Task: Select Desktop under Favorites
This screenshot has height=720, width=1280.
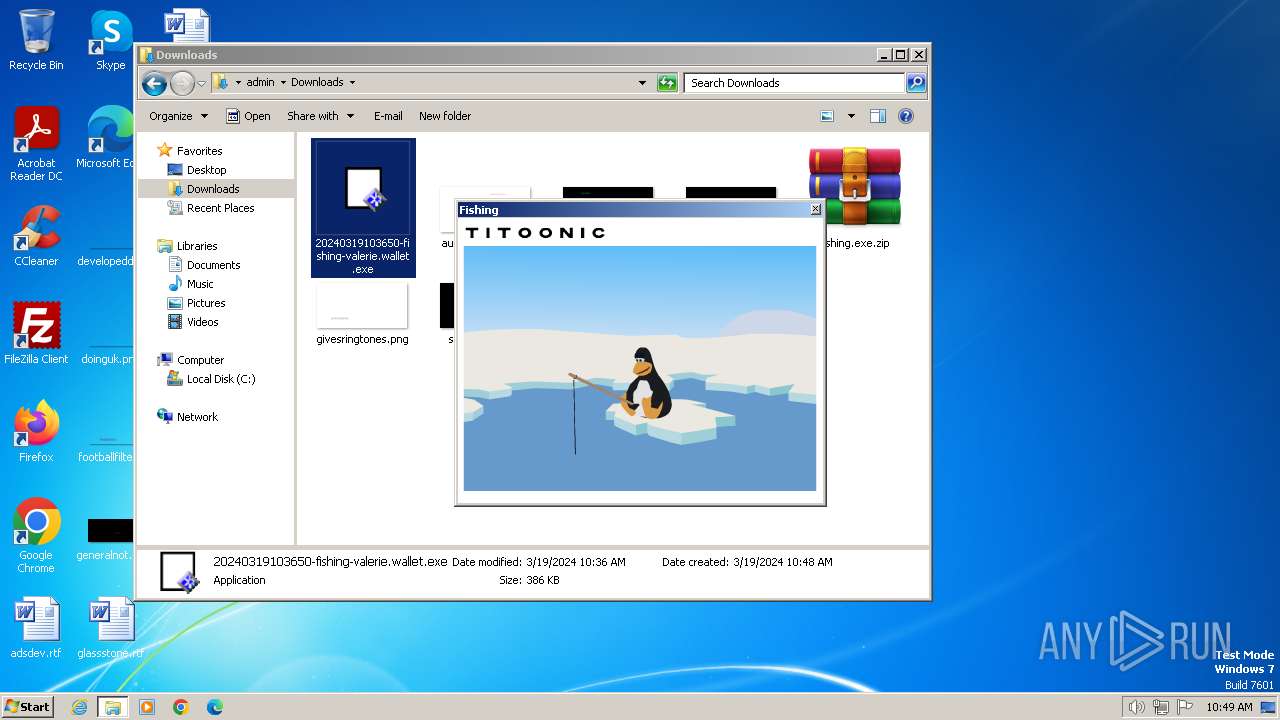Action: tap(206, 170)
